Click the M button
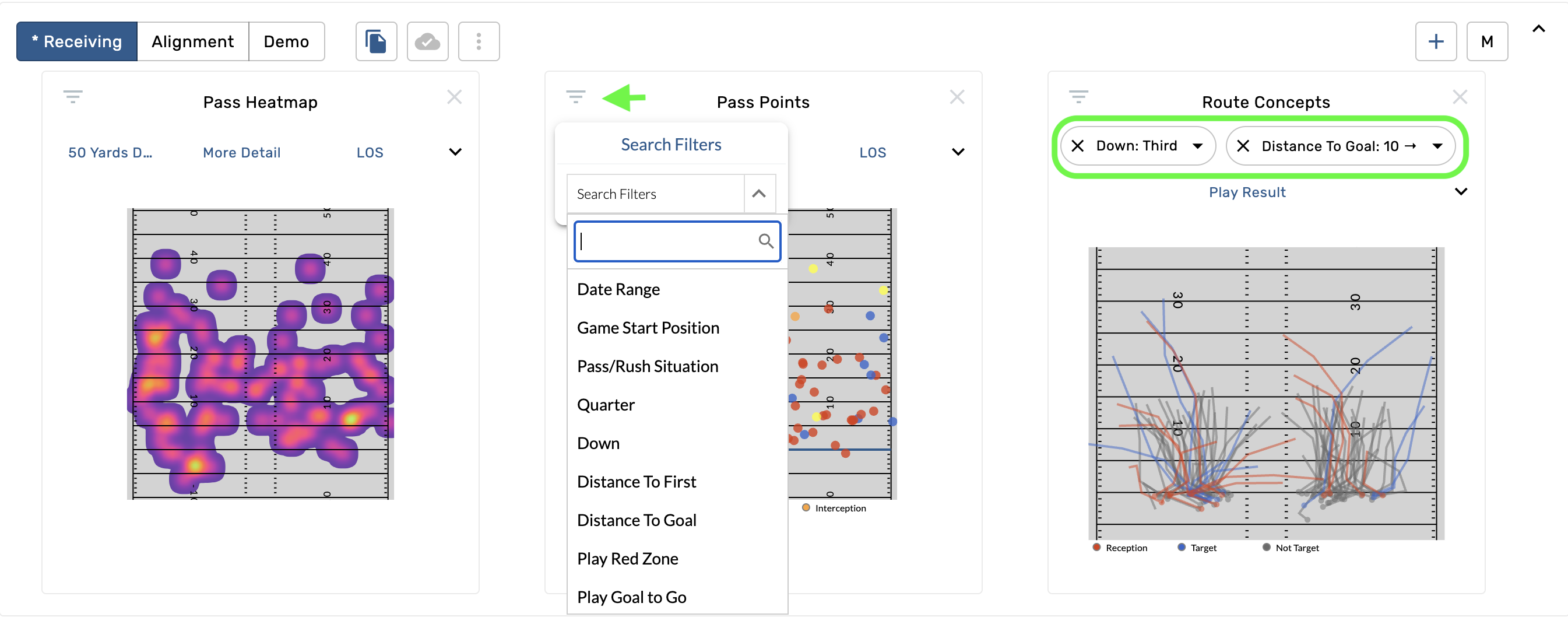The height and width of the screenshot is (617, 1568). pyautogui.click(x=1486, y=41)
